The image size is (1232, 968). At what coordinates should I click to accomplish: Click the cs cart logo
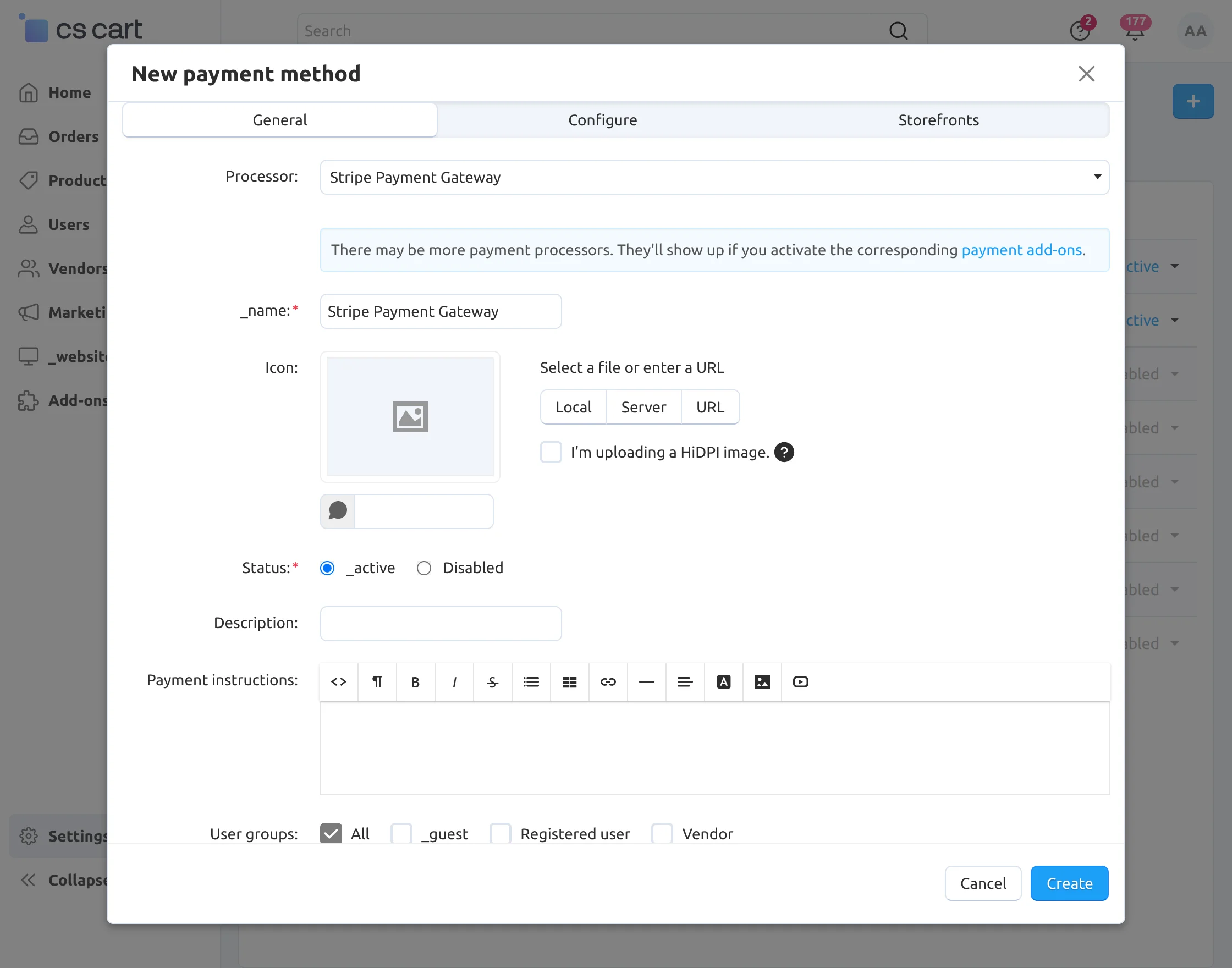pyautogui.click(x=81, y=29)
